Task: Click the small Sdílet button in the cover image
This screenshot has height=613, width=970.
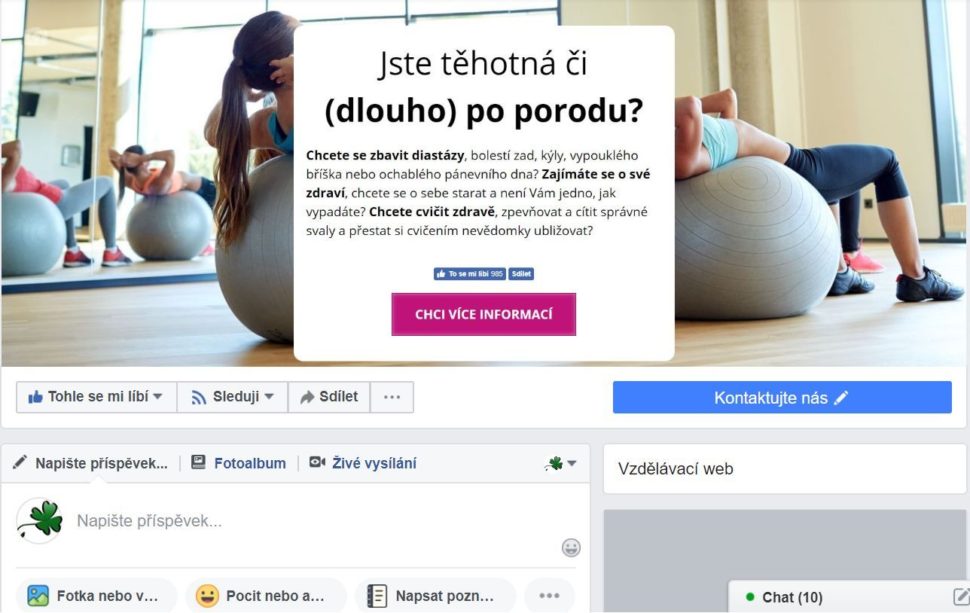Action: pyautogui.click(x=521, y=273)
